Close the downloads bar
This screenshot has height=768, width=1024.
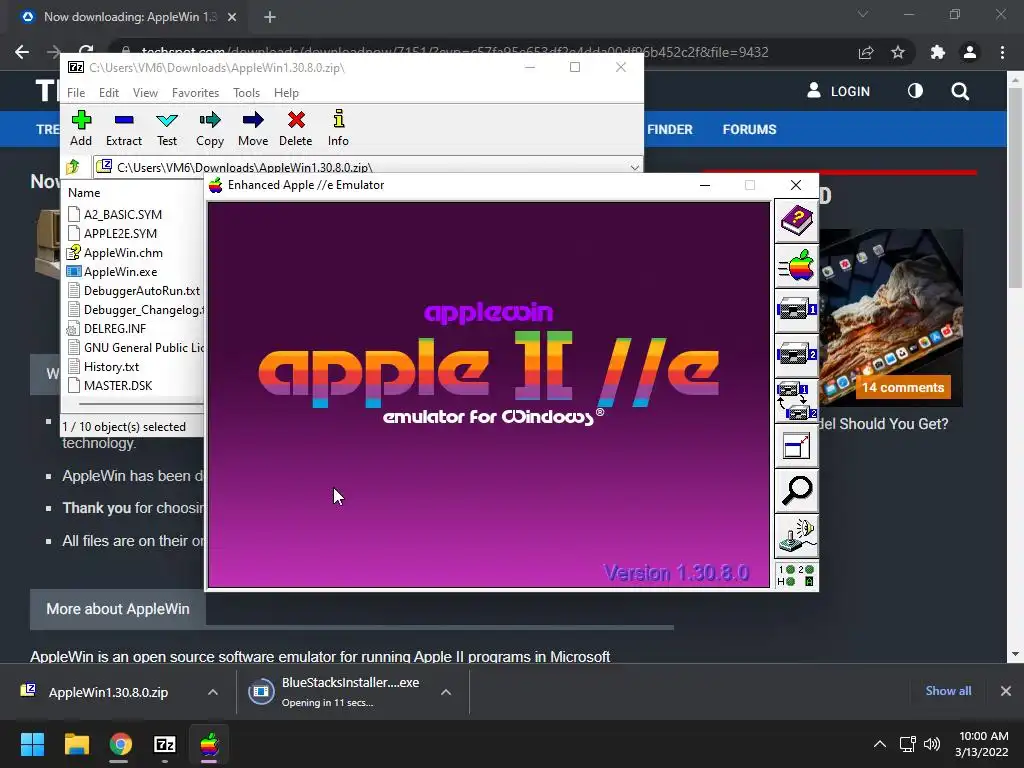point(1006,691)
